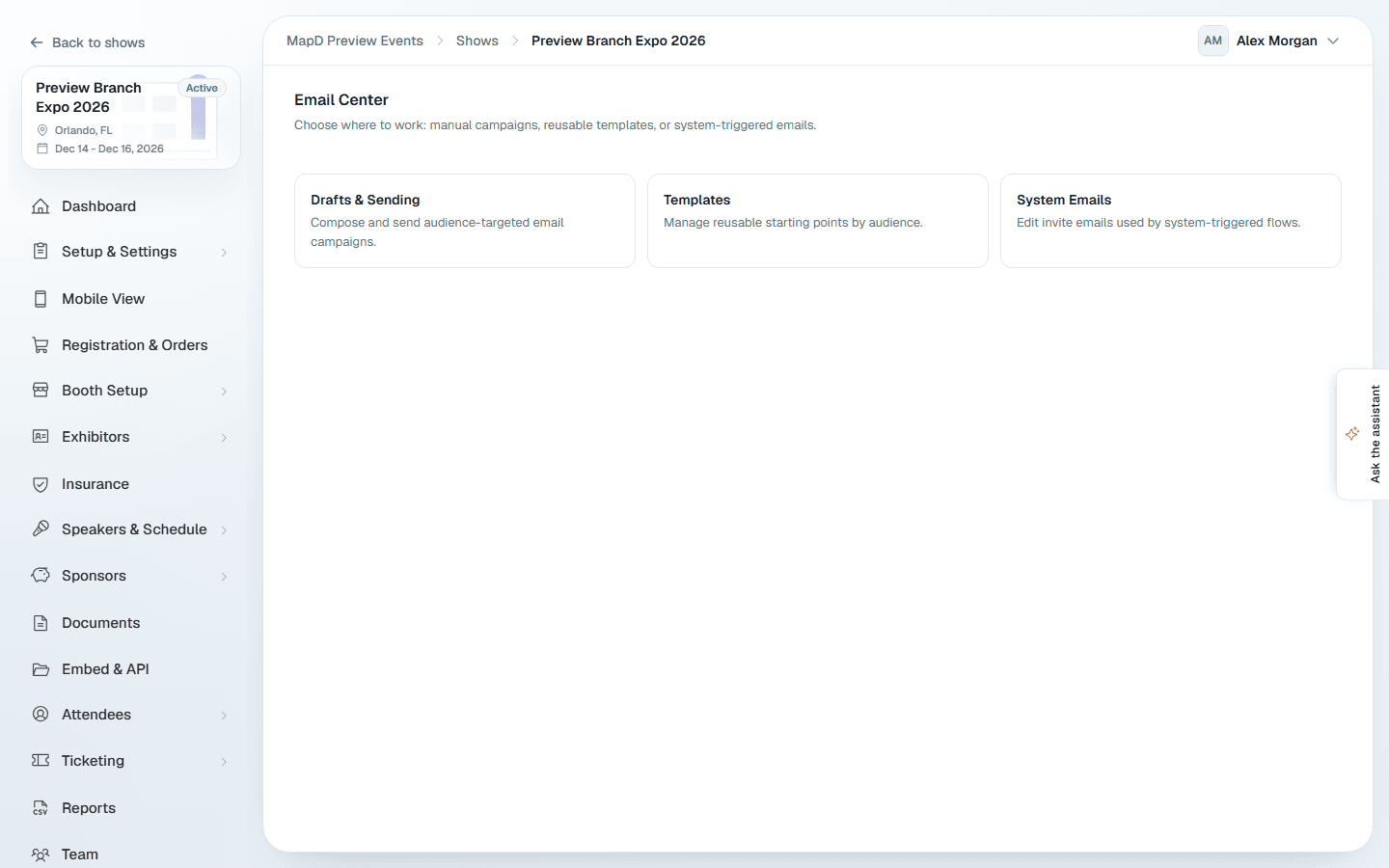Click the Sponsors piggy bank icon
This screenshot has width=1389, height=868.
(x=41, y=576)
